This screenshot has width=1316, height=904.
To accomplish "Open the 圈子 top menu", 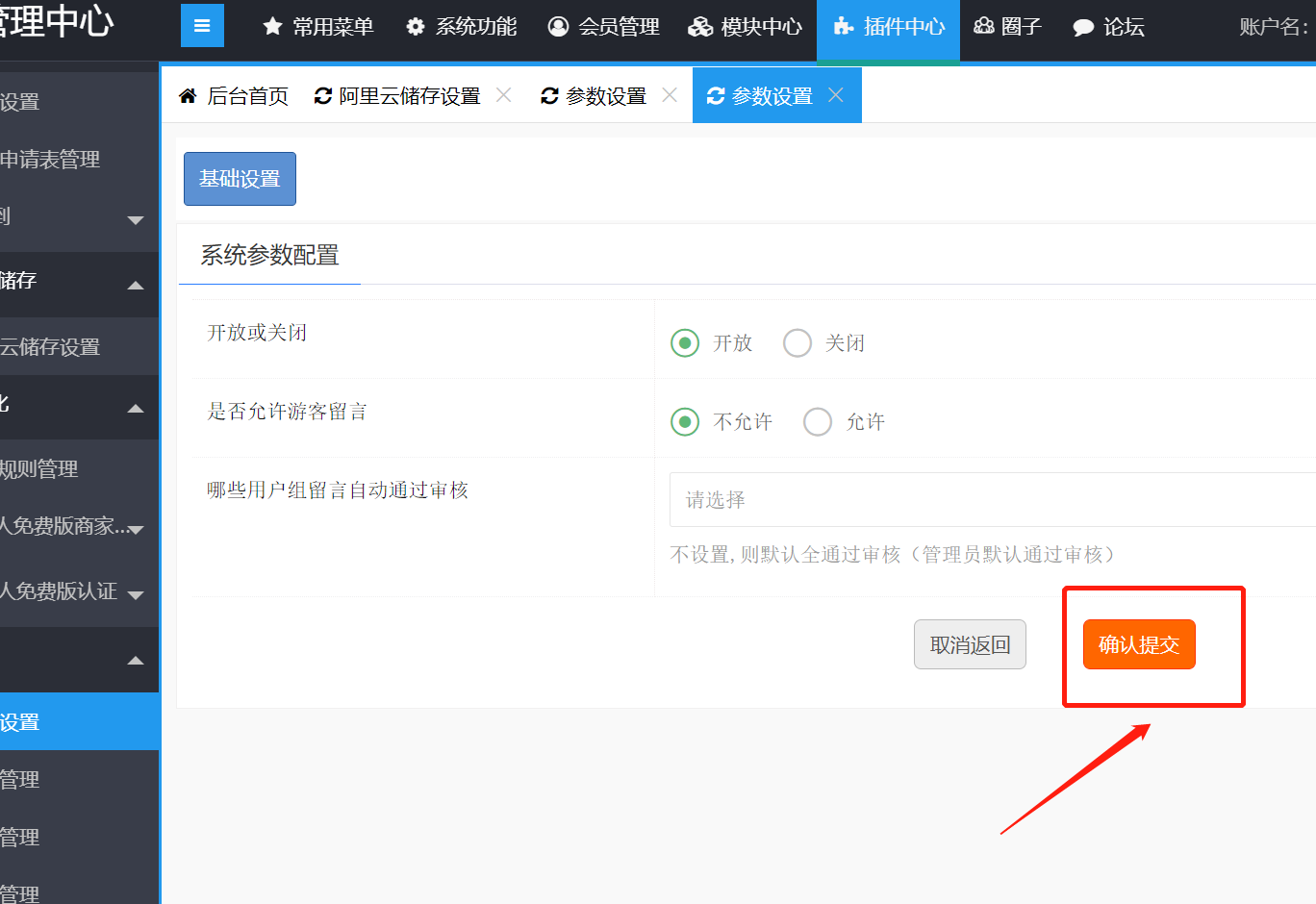I will point(1007,27).
